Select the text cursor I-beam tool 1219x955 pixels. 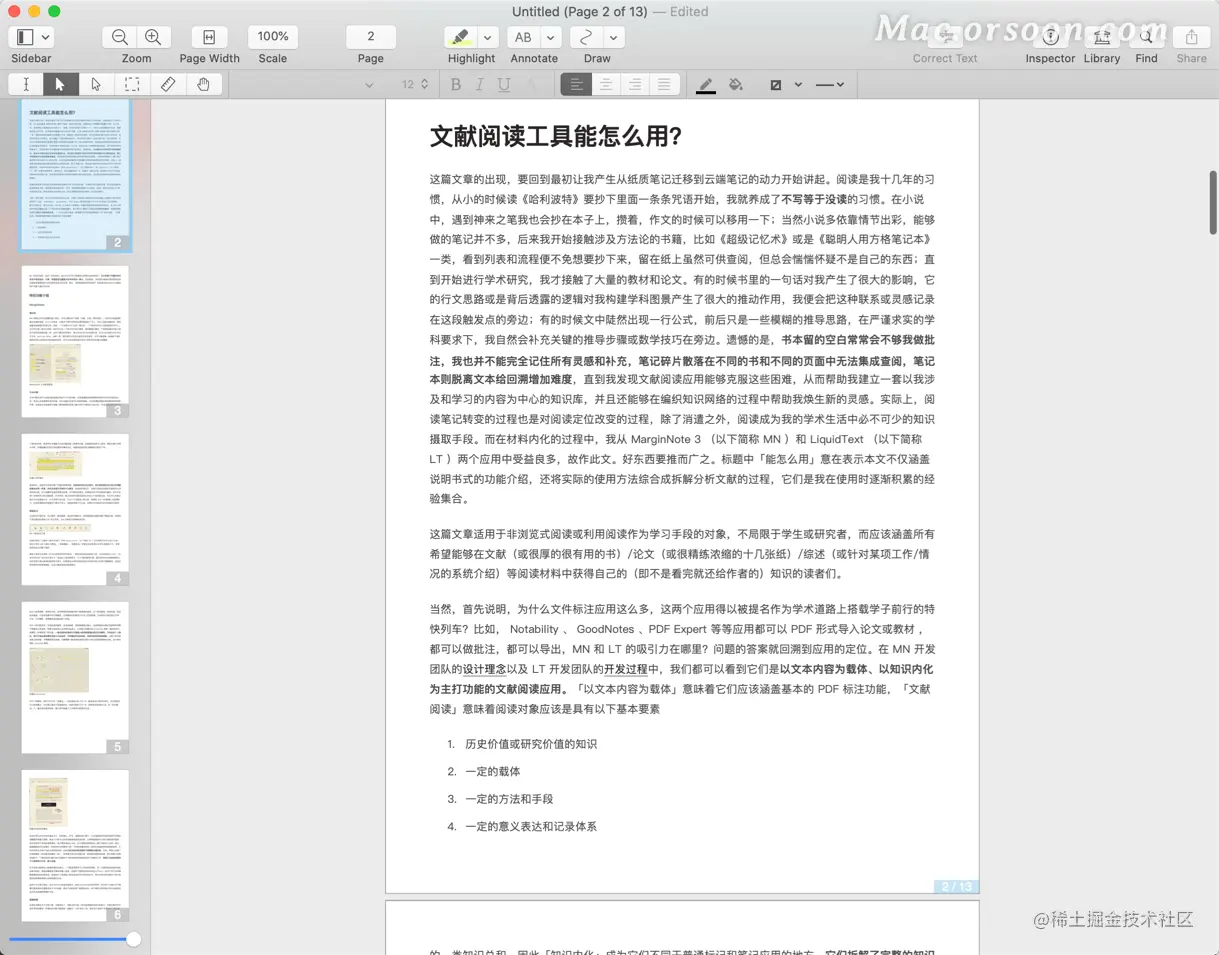tap(26, 85)
